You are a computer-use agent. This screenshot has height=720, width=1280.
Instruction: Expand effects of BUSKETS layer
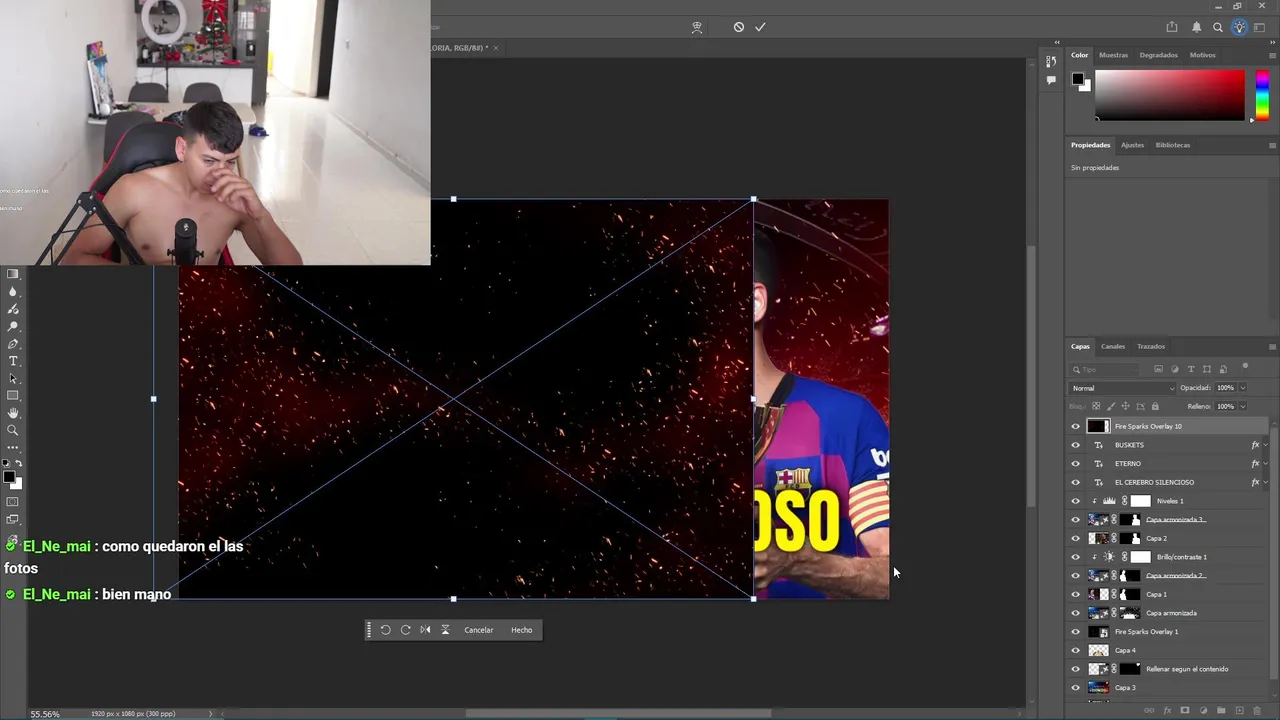[x=1265, y=445]
